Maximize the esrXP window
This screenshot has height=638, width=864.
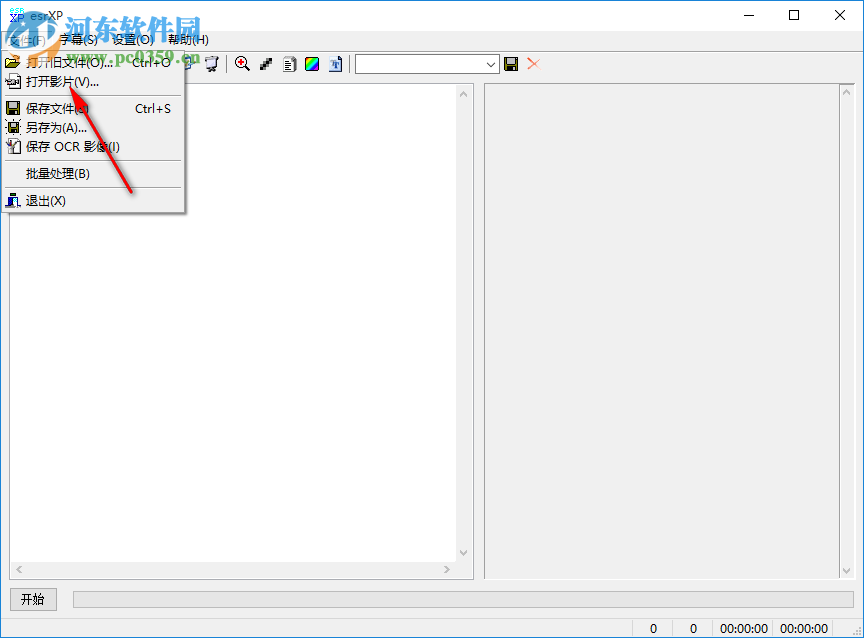794,15
